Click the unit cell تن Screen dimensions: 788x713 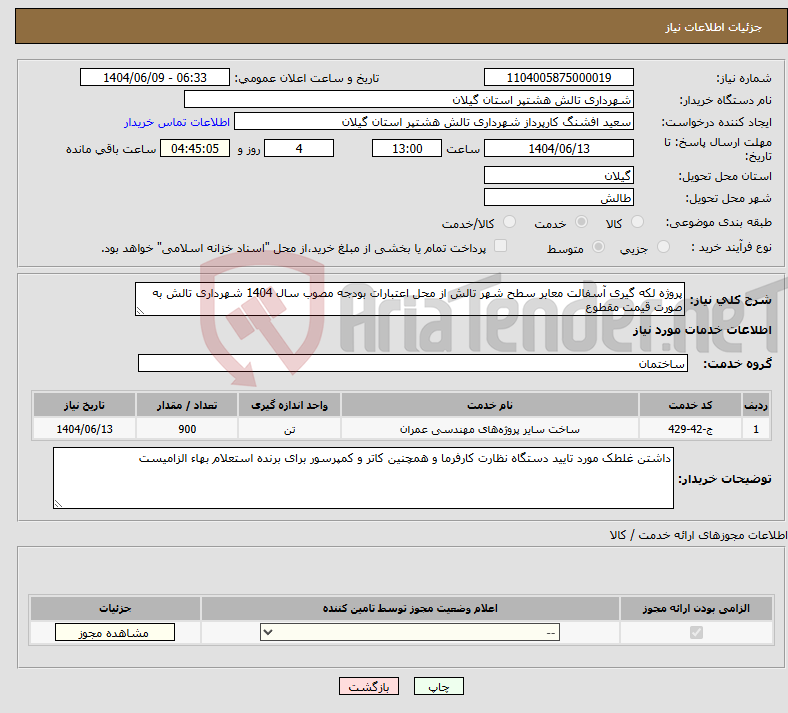click(x=289, y=429)
